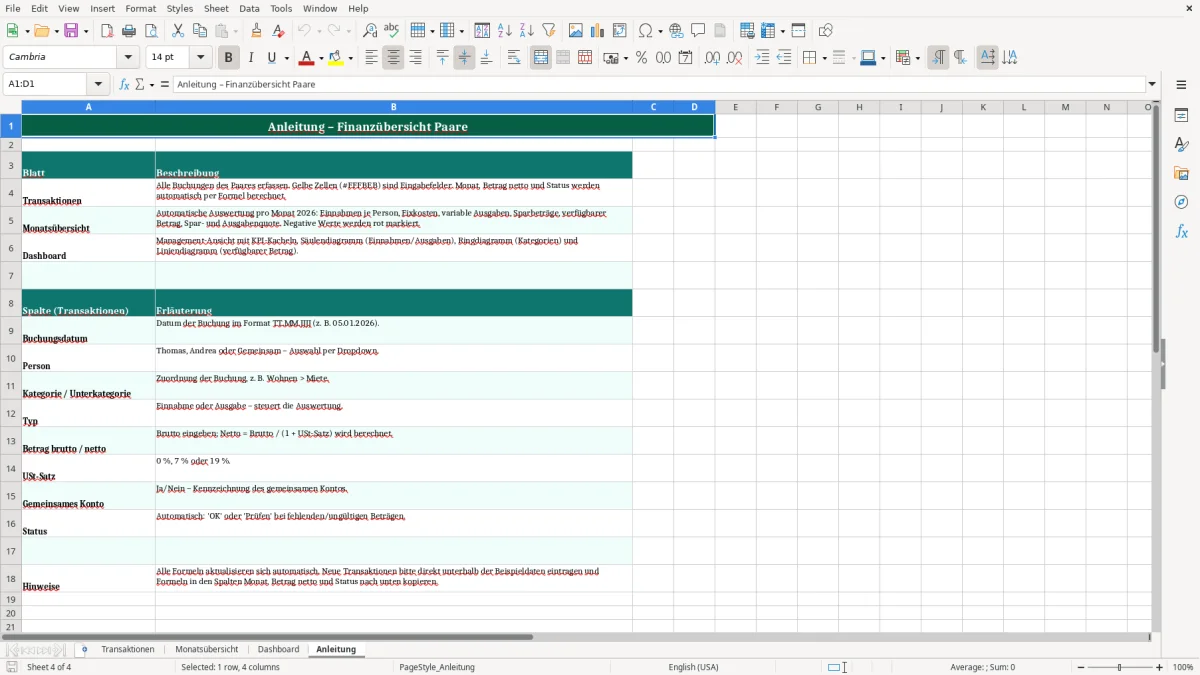Viewport: 1200px width, 675px height.
Task: Sort descending with the Z-A icon
Action: (526, 31)
